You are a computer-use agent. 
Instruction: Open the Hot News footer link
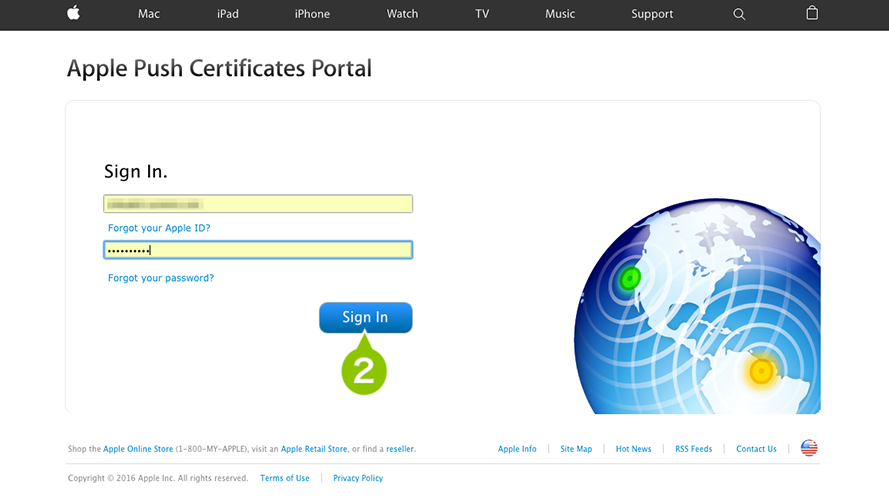pyautogui.click(x=633, y=449)
